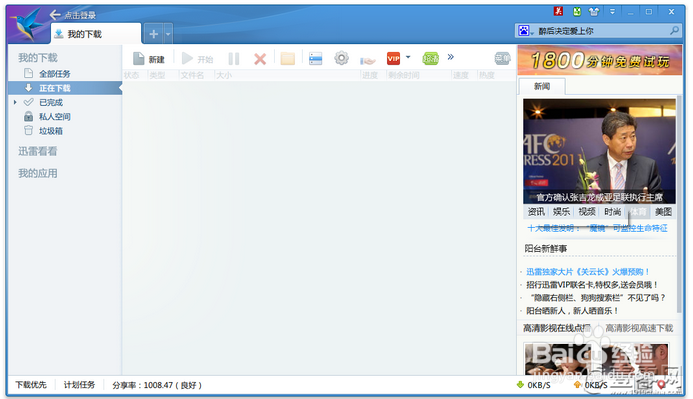
Task: Select the 体育 news category tab
Action: pos(638,212)
